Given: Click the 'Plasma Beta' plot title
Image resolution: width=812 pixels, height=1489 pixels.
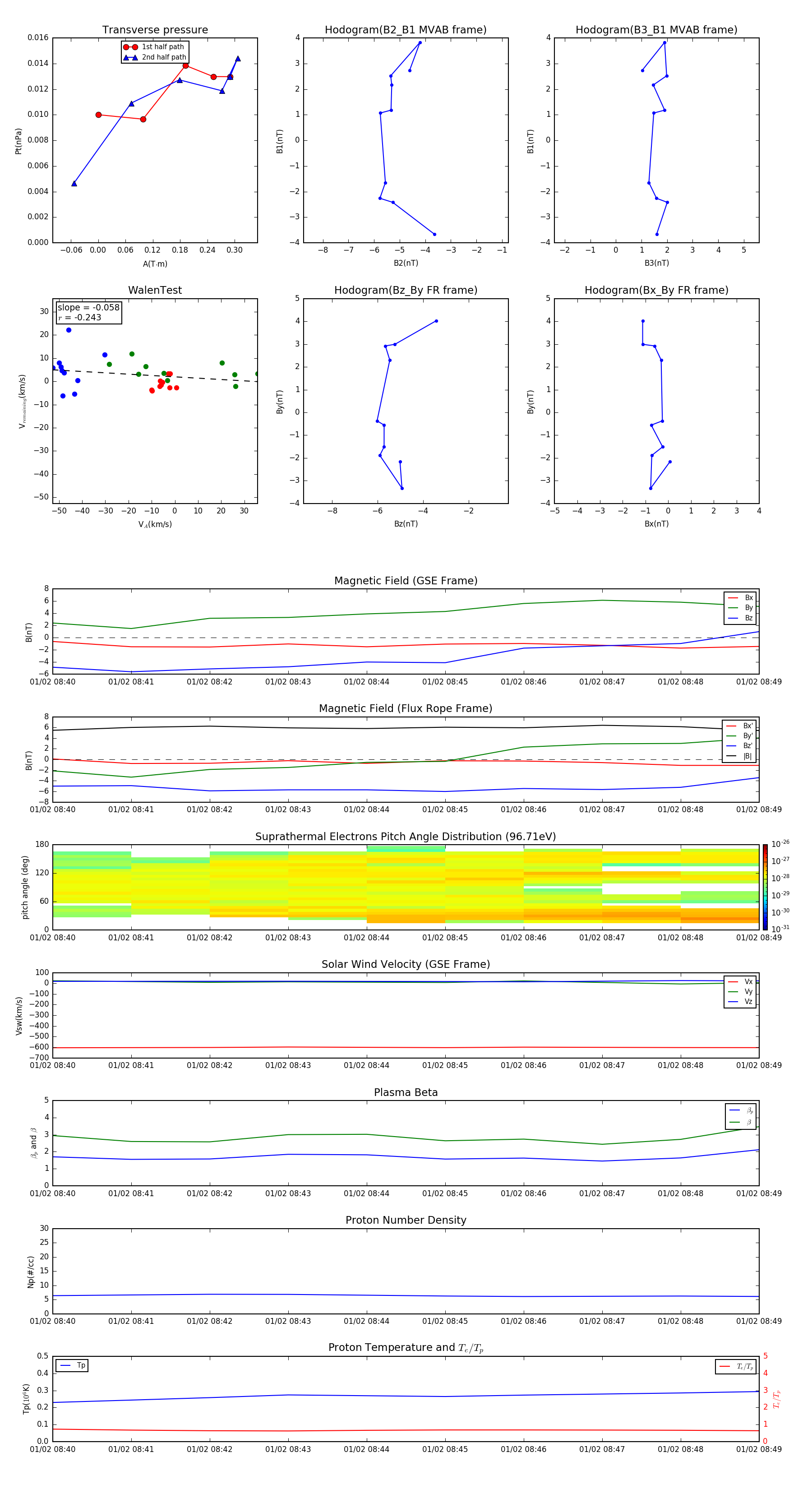Looking at the screenshot, I should [406, 1093].
